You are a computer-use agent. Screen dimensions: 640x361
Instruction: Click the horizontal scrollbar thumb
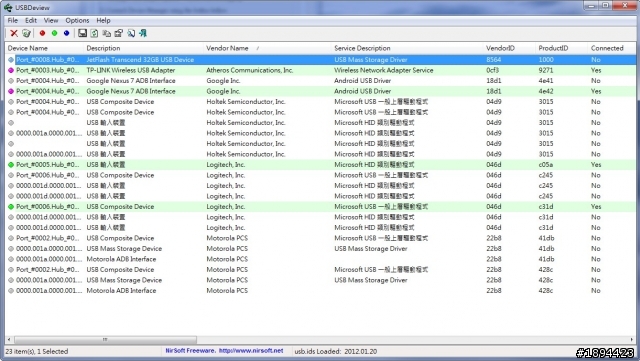(105, 340)
